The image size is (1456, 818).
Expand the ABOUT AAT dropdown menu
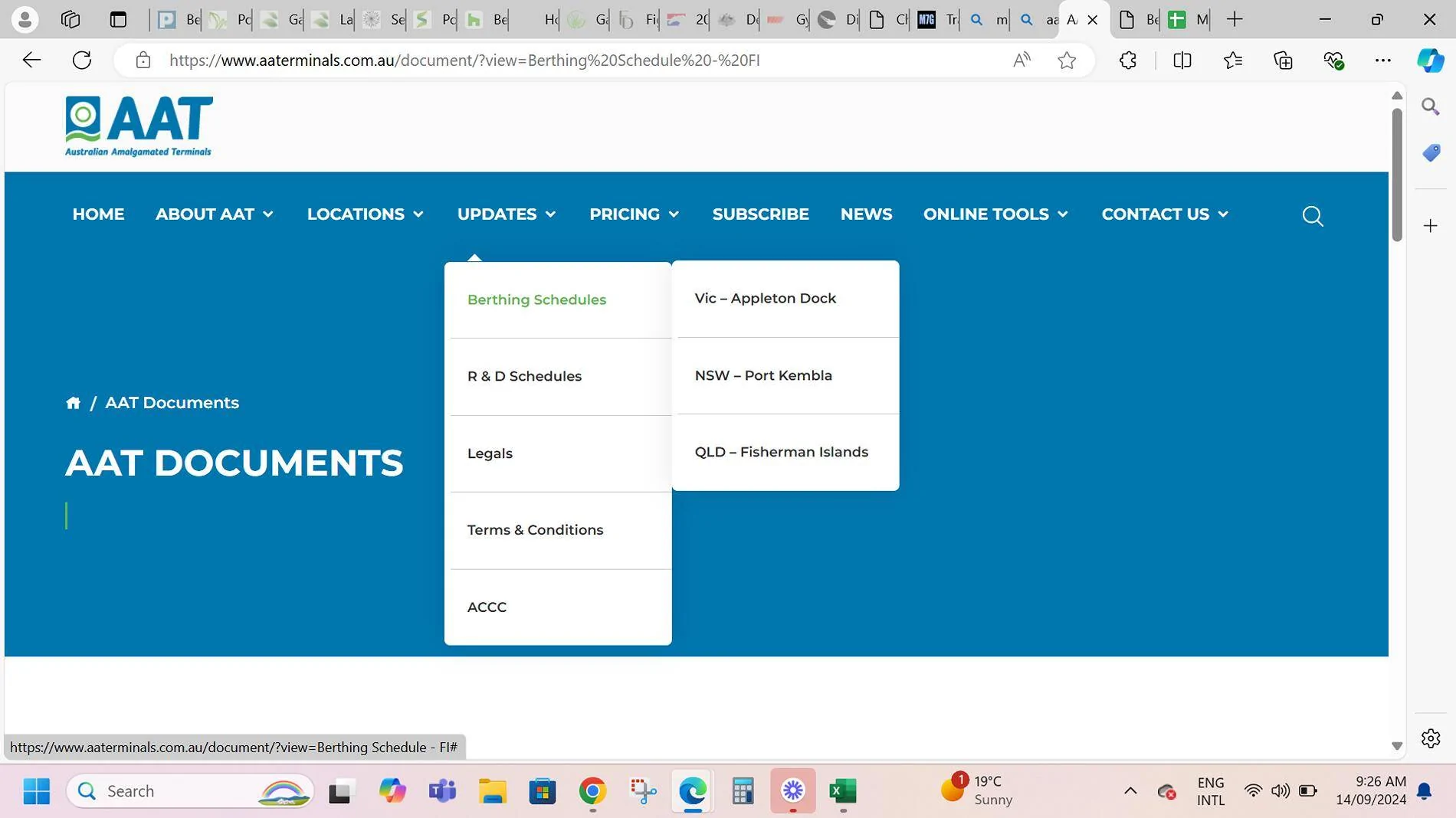[215, 214]
